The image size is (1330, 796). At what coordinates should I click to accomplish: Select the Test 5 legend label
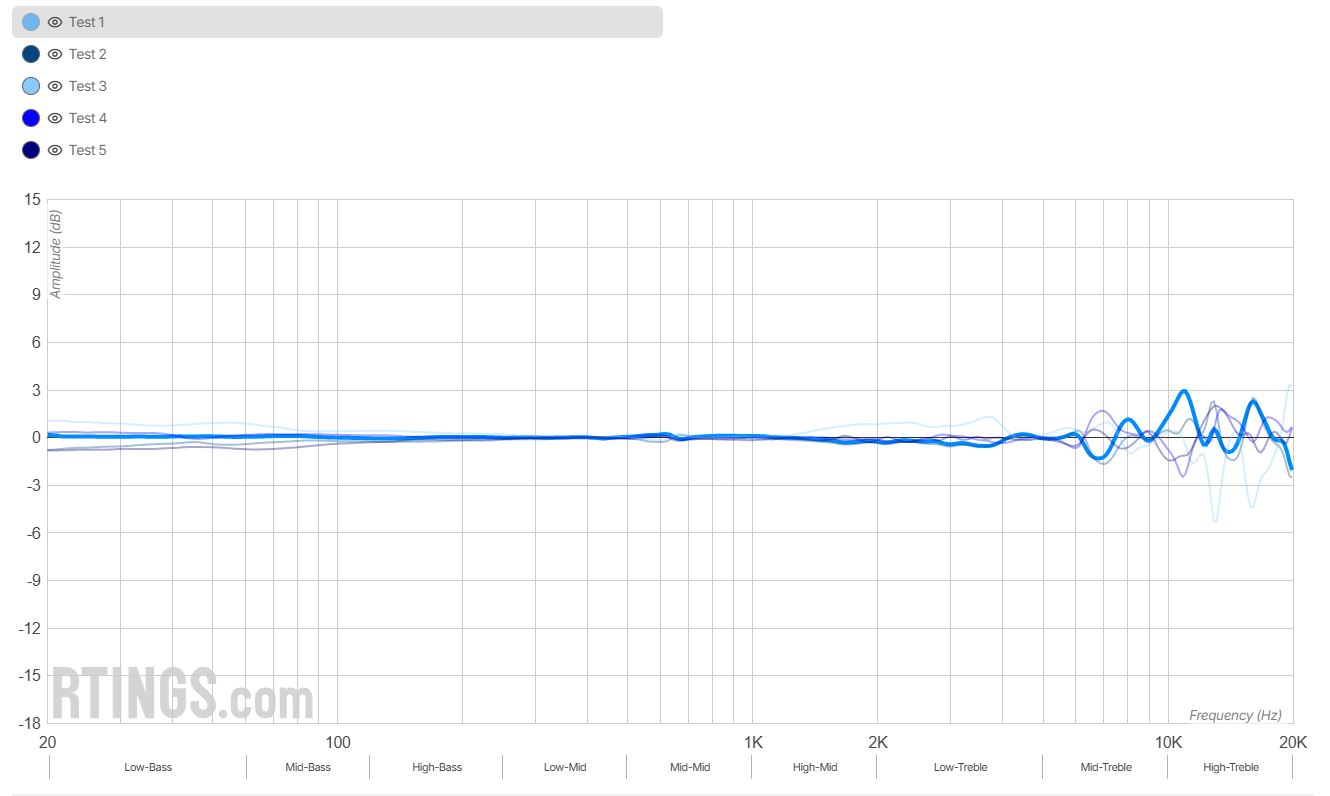[x=87, y=150]
